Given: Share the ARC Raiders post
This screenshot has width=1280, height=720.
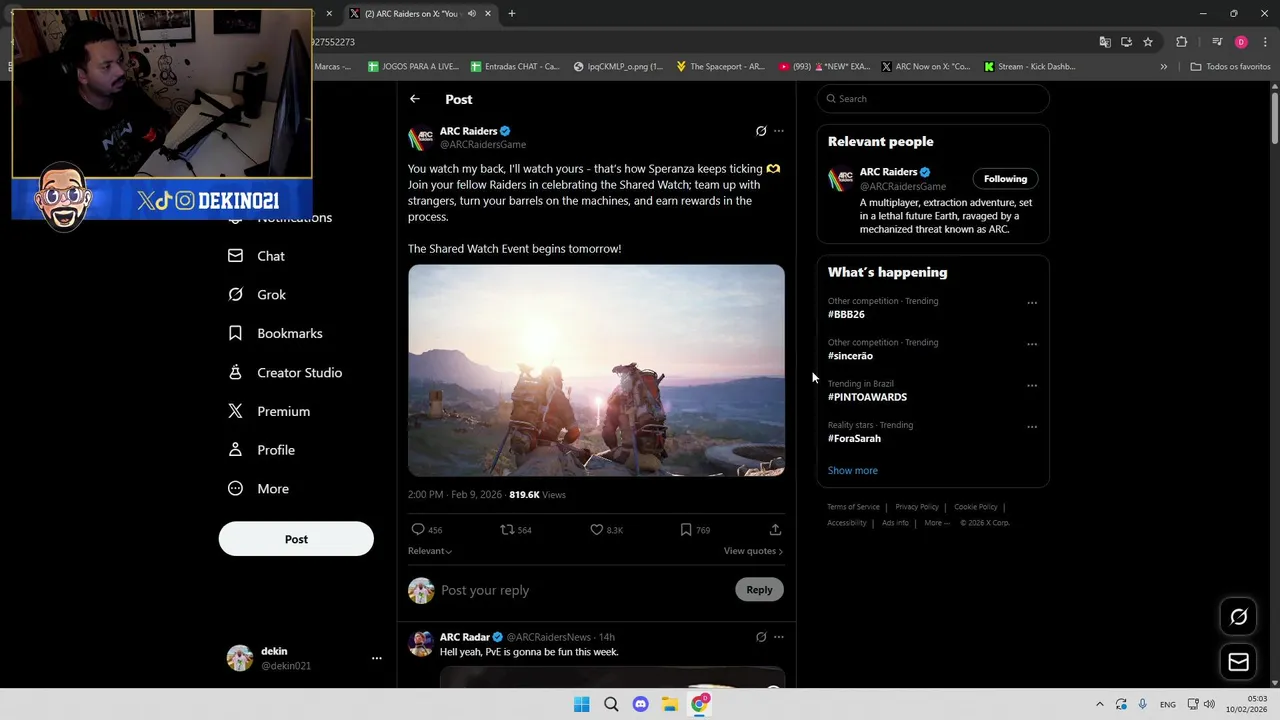Looking at the screenshot, I should pyautogui.click(x=775, y=530).
